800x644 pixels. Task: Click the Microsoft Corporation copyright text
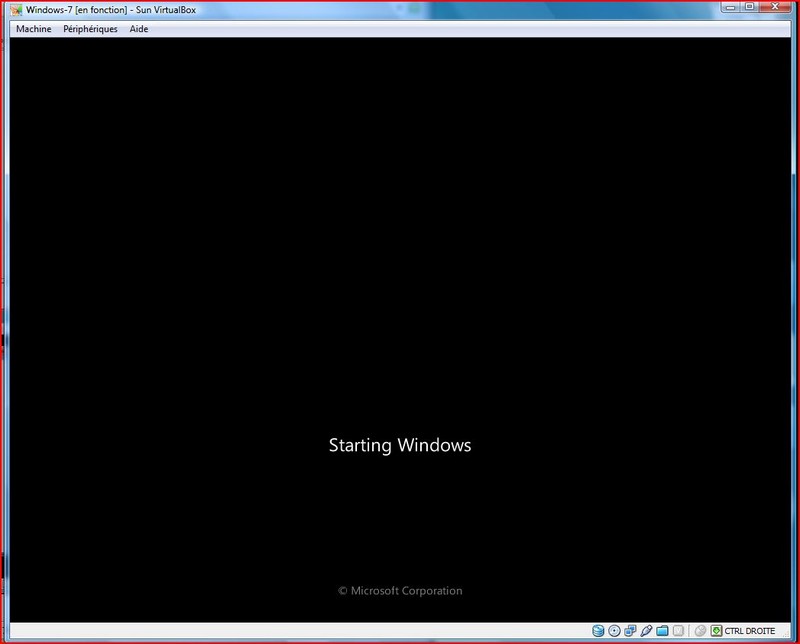(400, 590)
